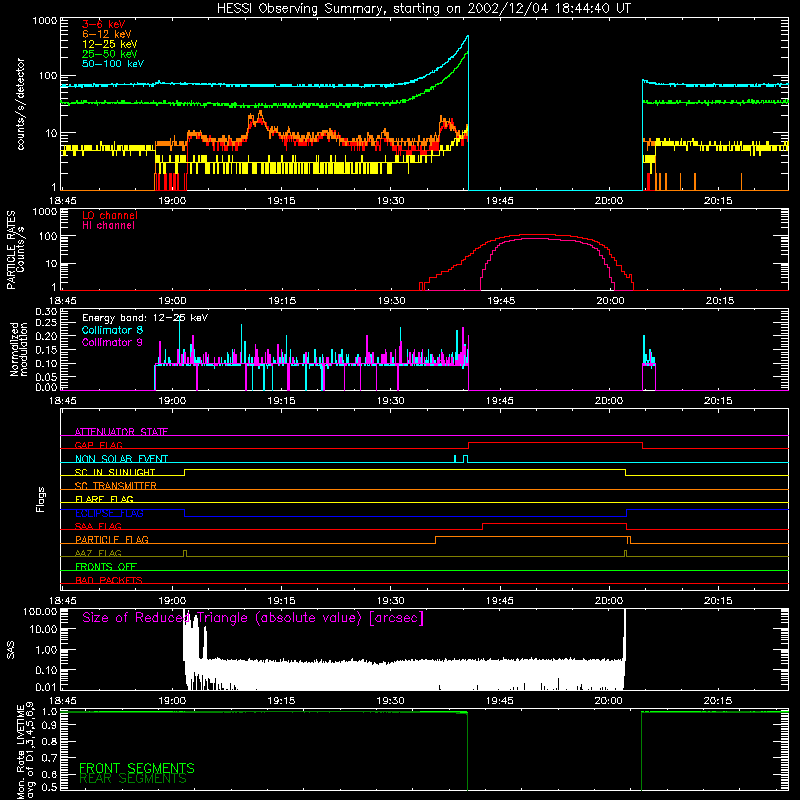Click 'Size of Reduced Triangle' plot title
The width and height of the screenshot is (800, 800).
pos(253,618)
